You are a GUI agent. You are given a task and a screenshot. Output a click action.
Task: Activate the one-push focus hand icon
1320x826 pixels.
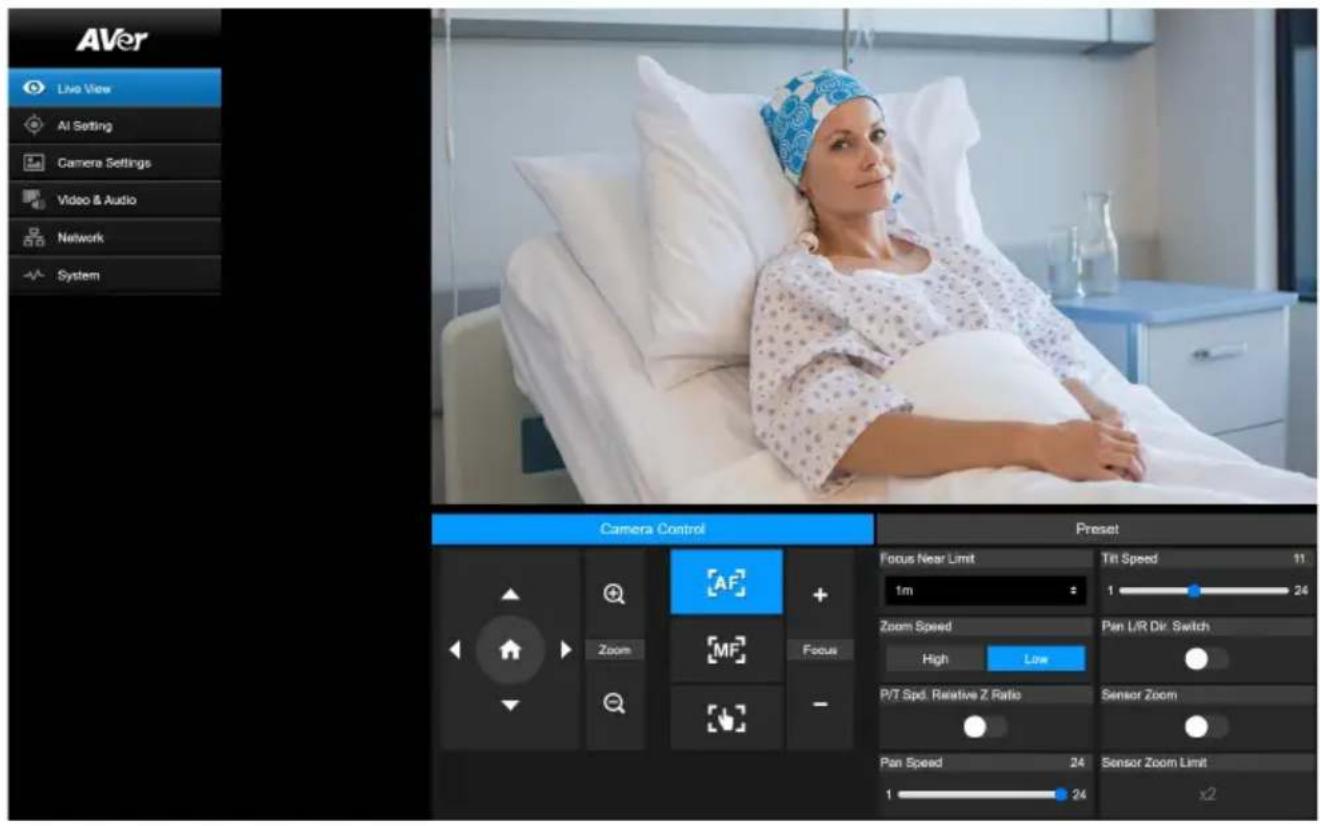pyautogui.click(x=727, y=718)
